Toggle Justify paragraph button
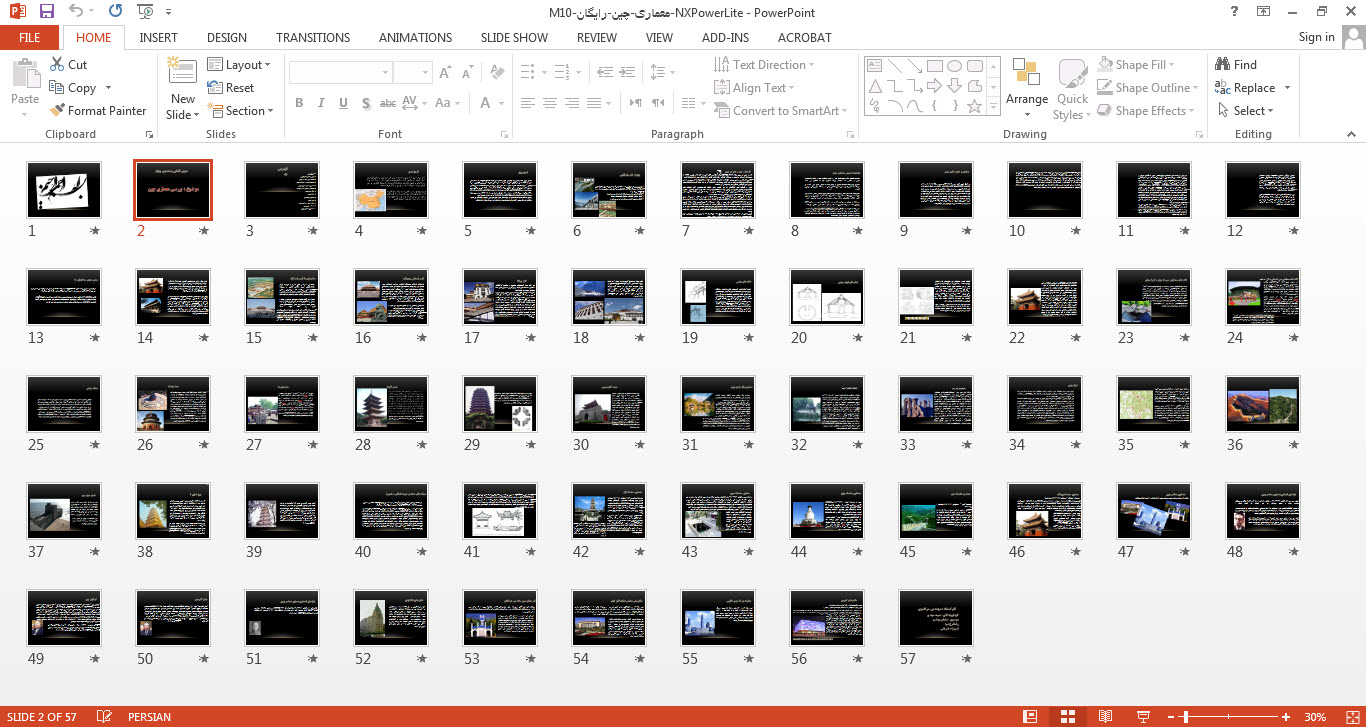 pos(596,103)
